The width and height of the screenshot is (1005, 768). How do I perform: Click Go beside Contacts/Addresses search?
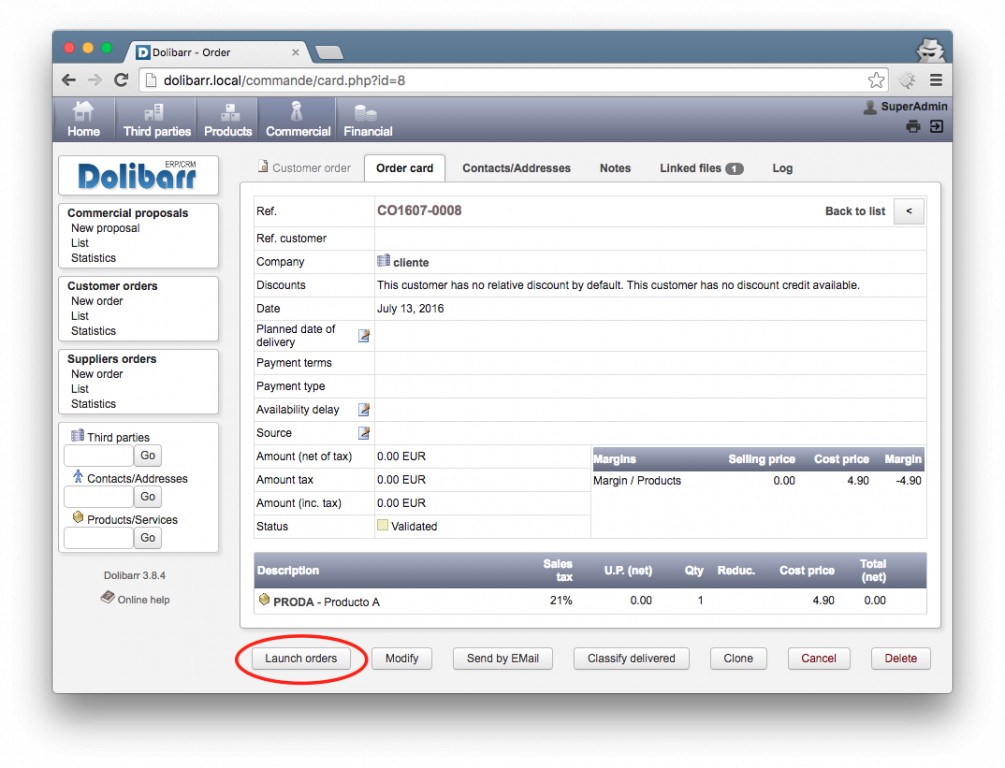click(148, 496)
